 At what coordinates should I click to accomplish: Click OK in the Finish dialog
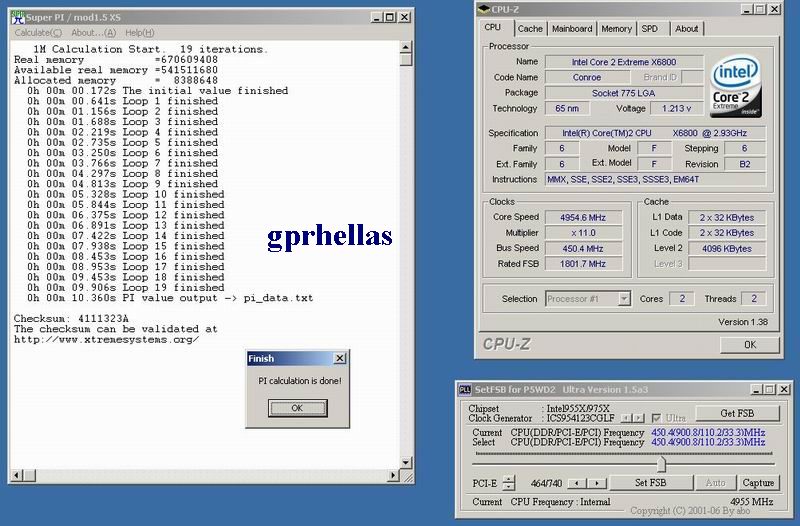click(297, 408)
